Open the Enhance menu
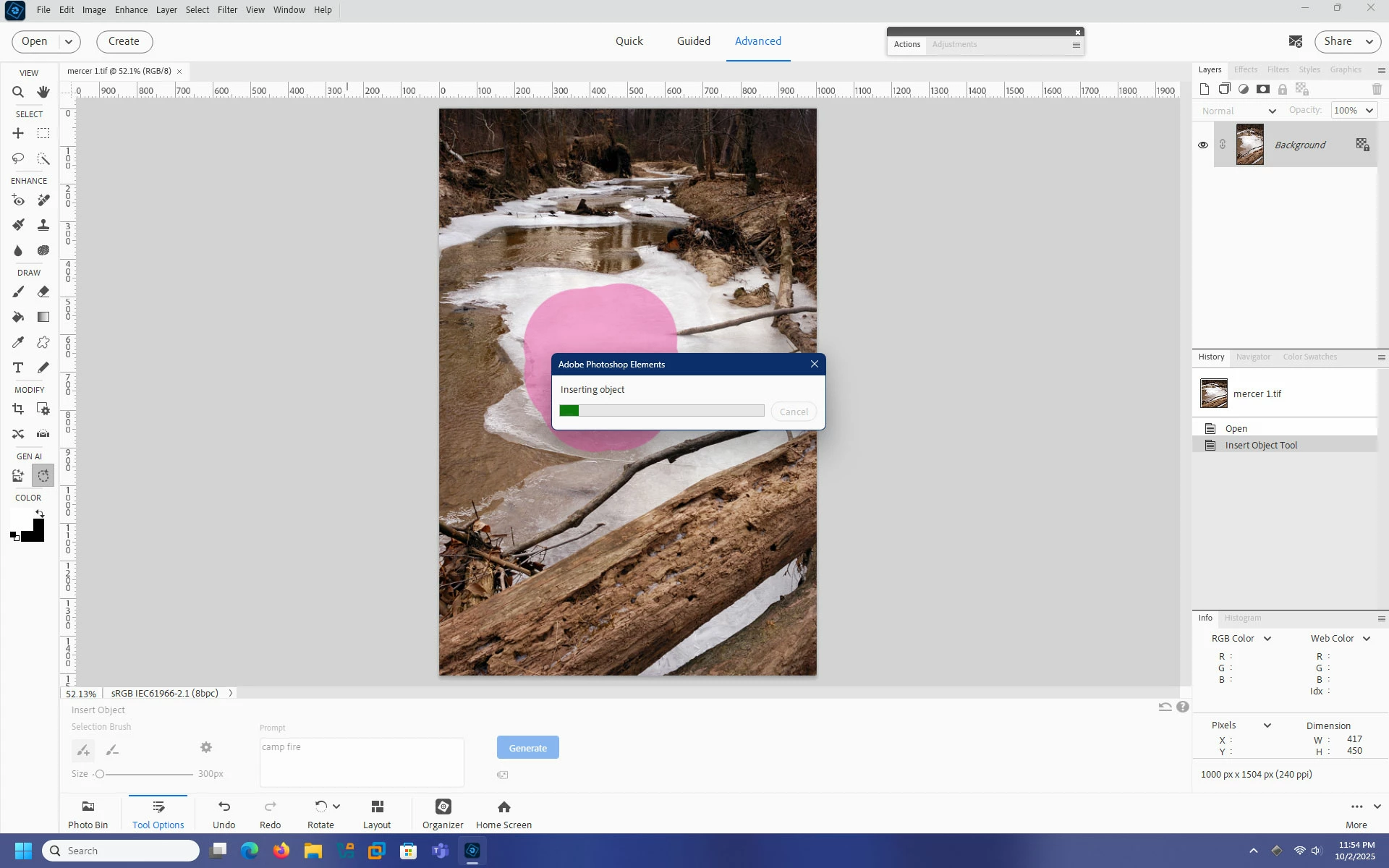Screen dimensions: 1389x868 131,10
